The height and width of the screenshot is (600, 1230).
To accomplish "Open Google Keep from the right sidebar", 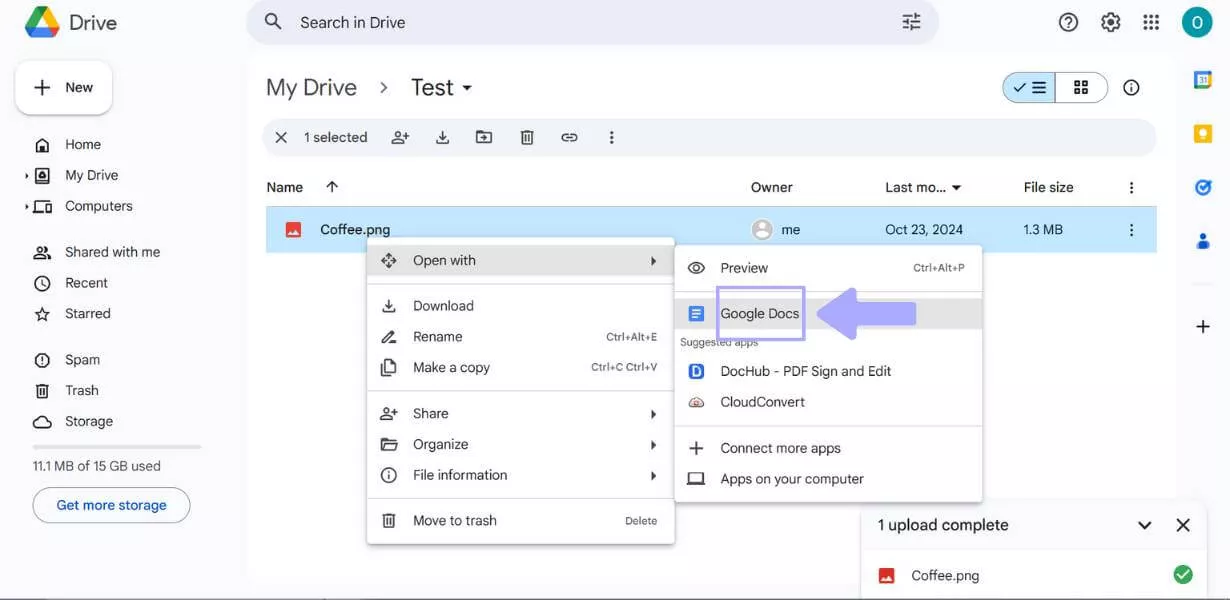I will click(1202, 131).
